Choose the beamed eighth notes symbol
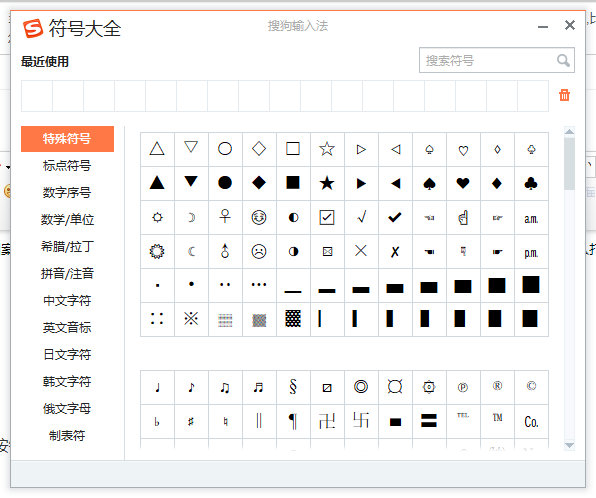Screen dimensions: 596x498 (x=225, y=387)
